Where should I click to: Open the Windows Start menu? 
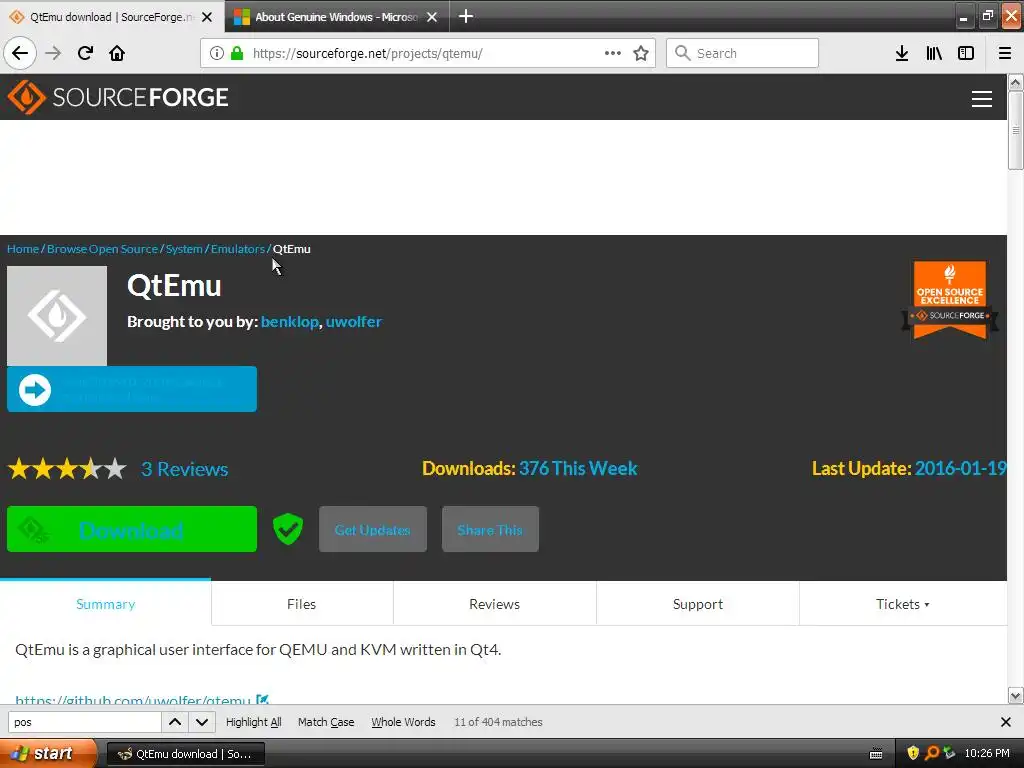point(48,753)
